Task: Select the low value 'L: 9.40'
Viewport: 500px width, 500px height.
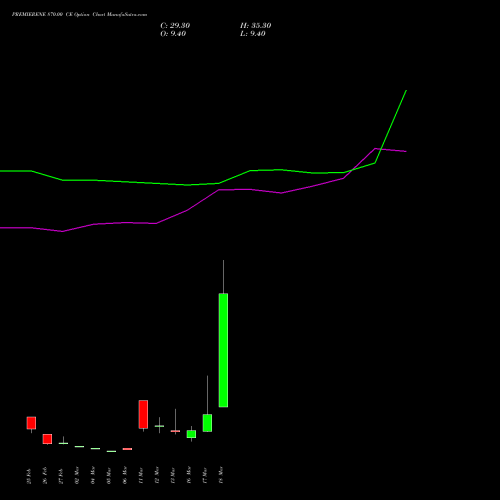Action: 253,34
